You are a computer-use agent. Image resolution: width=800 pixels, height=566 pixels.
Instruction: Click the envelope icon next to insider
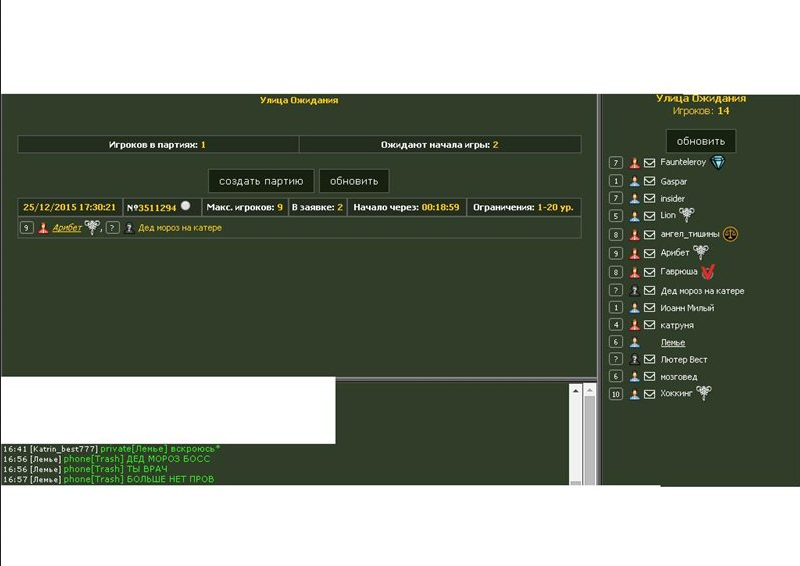click(x=649, y=198)
